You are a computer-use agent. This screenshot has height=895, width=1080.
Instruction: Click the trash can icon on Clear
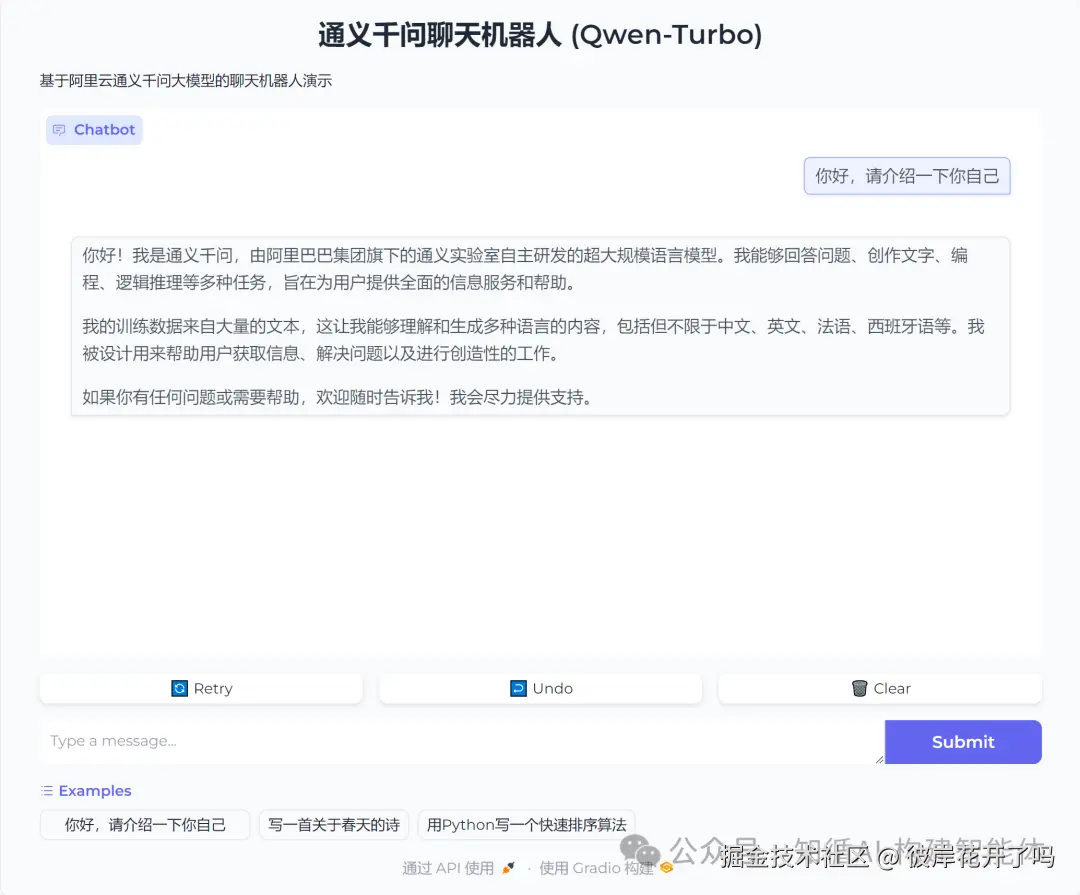pyautogui.click(x=860, y=688)
